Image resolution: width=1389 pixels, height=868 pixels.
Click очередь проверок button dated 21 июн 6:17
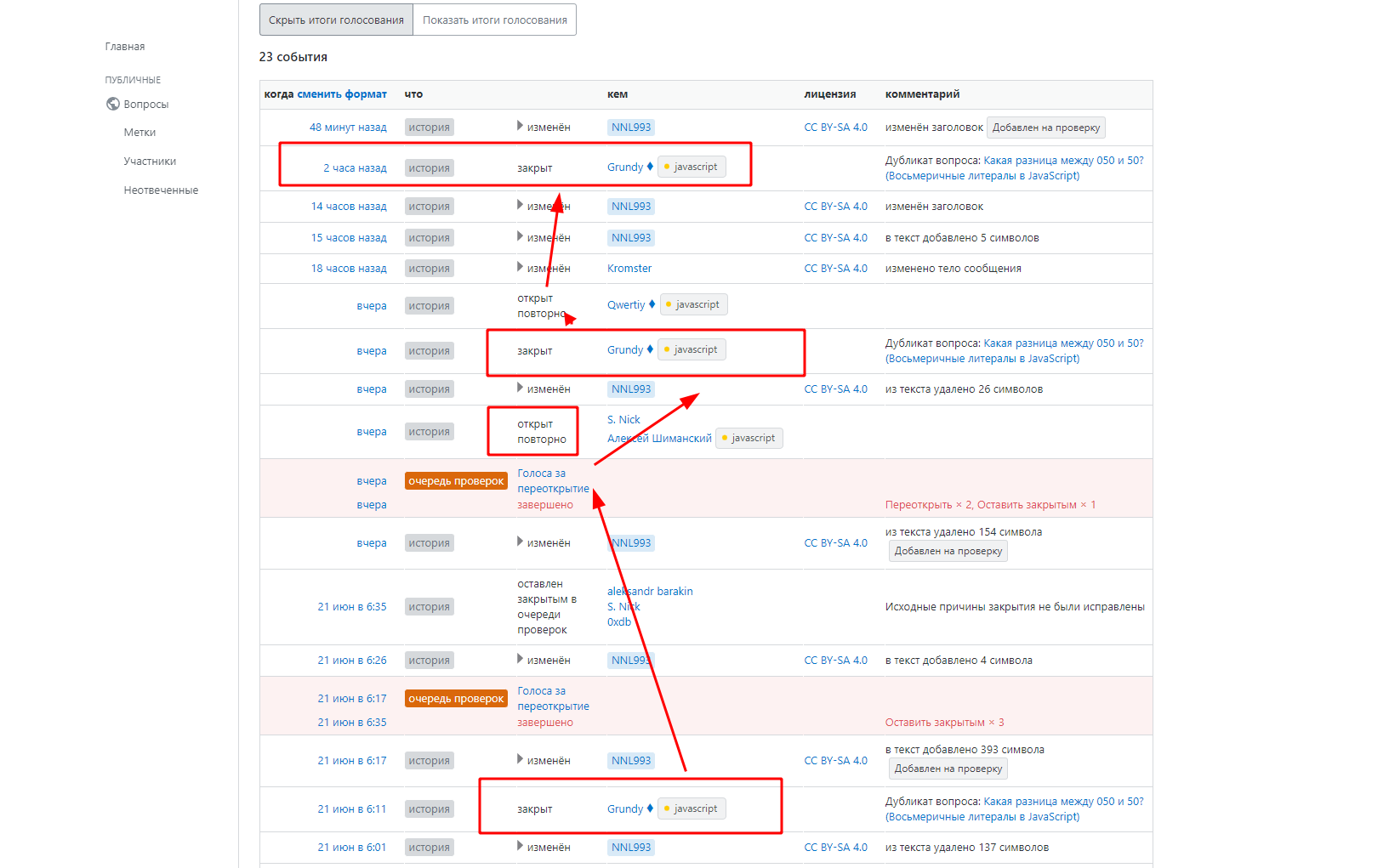coord(456,699)
